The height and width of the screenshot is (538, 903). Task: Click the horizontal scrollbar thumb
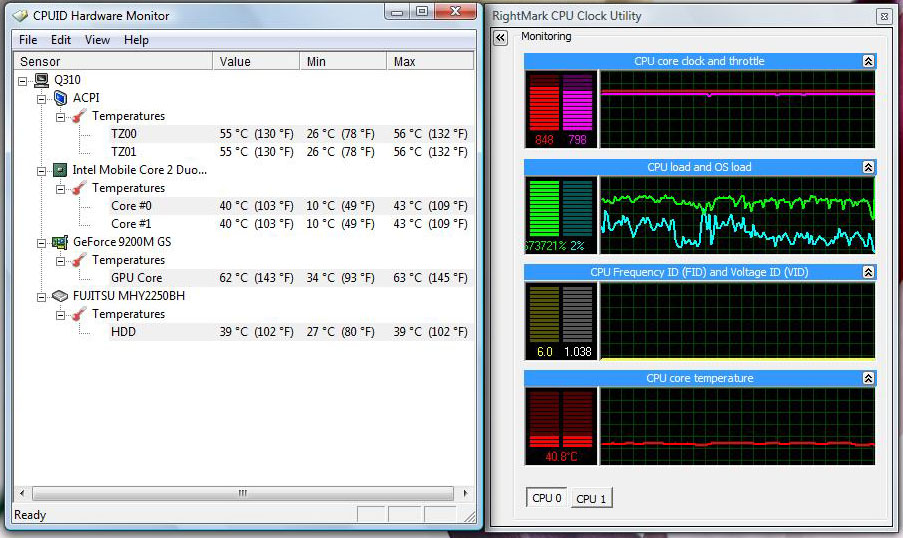[242, 493]
